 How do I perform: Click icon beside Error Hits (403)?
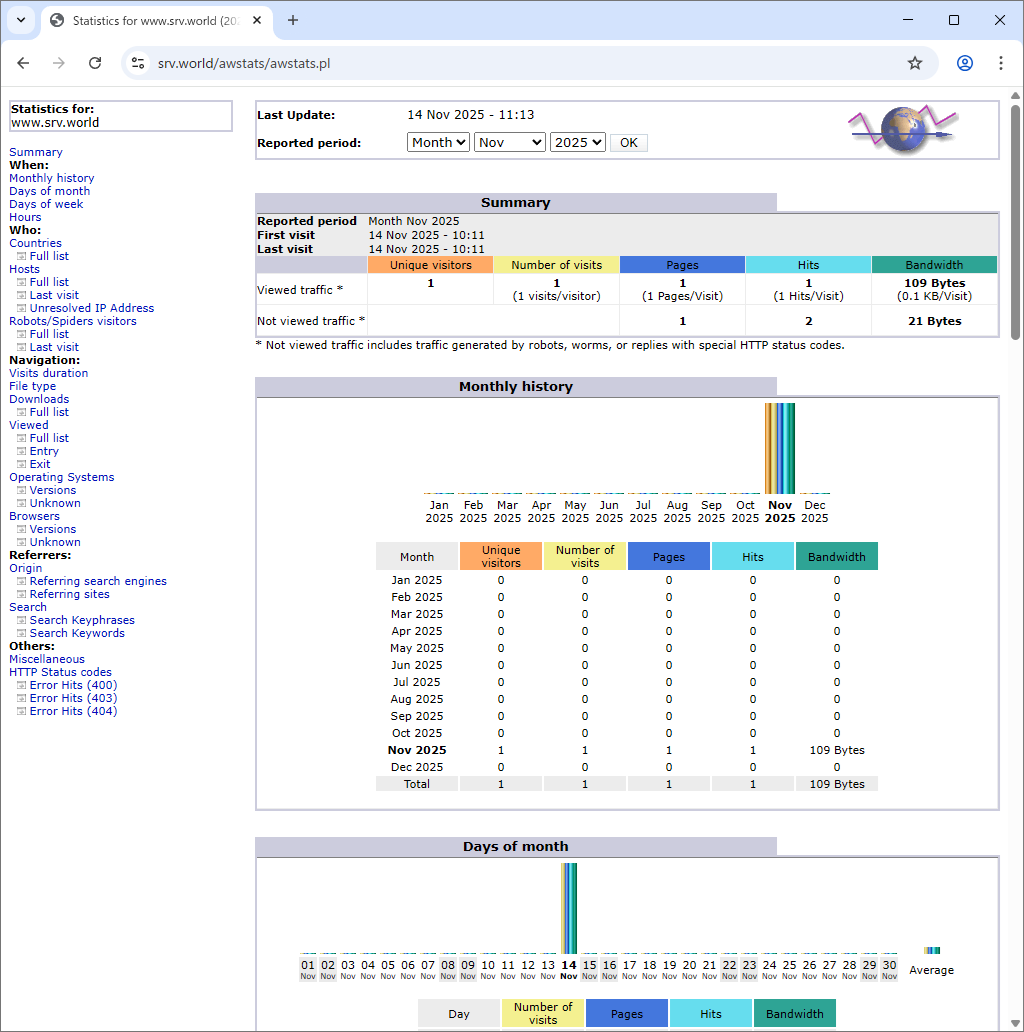coord(22,698)
